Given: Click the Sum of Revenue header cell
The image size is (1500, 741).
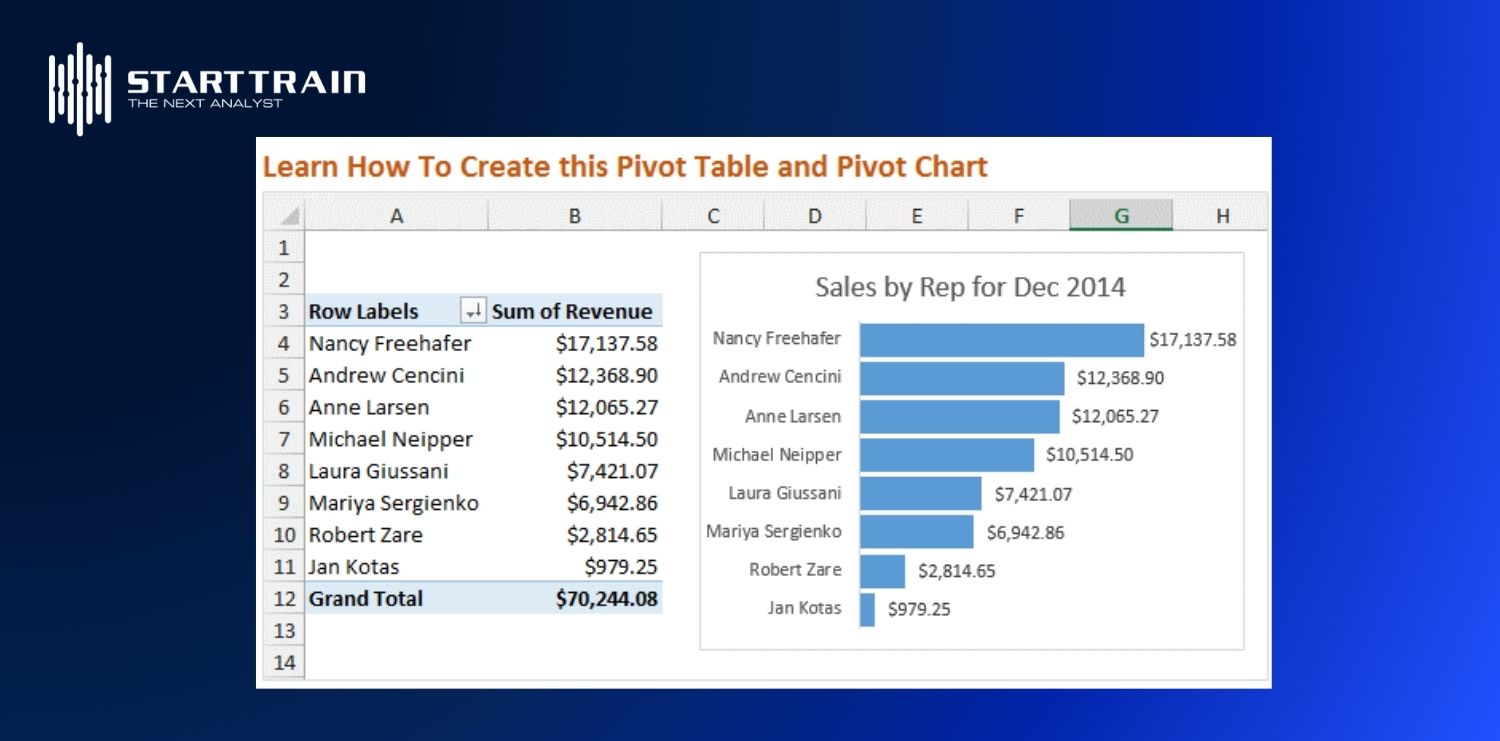Looking at the screenshot, I should click(572, 311).
